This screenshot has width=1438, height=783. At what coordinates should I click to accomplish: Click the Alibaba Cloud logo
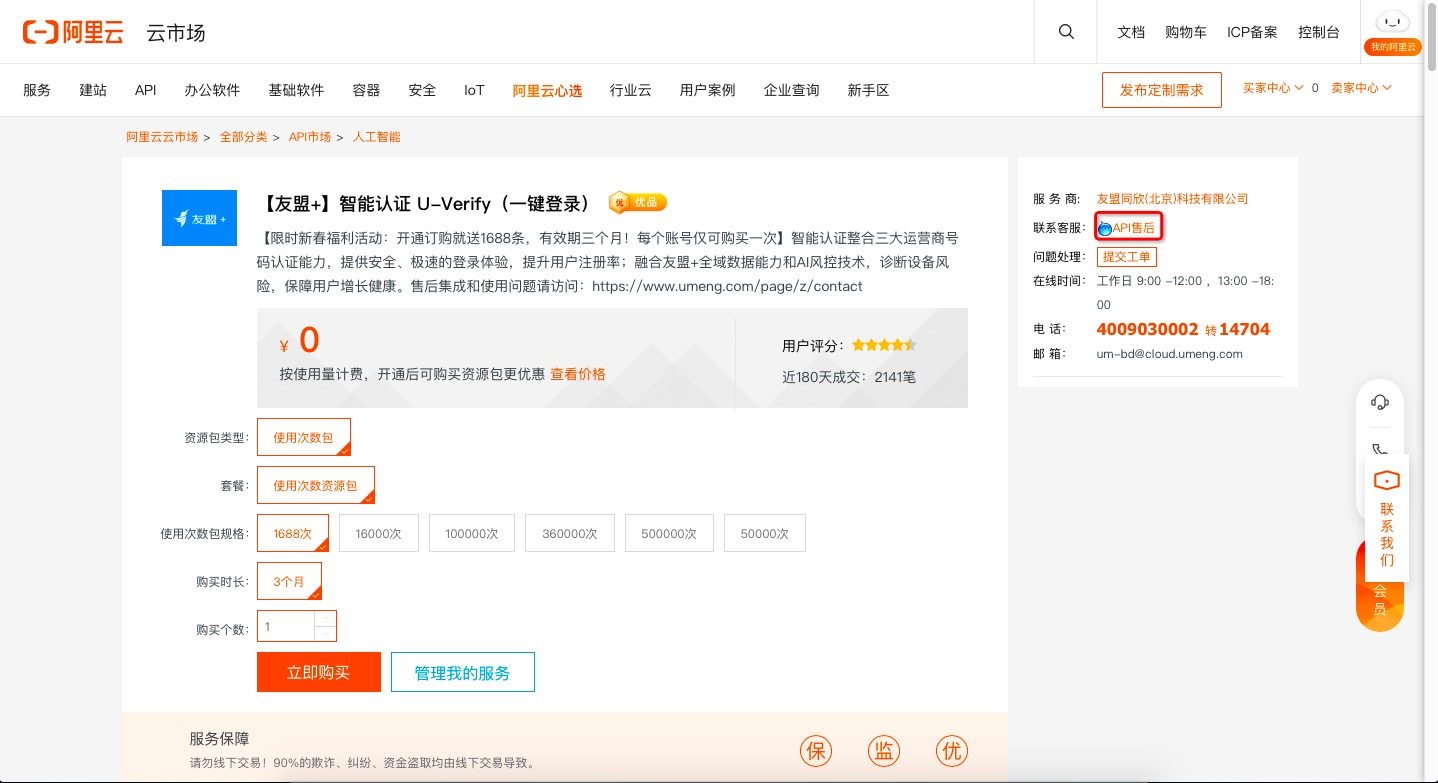point(73,32)
